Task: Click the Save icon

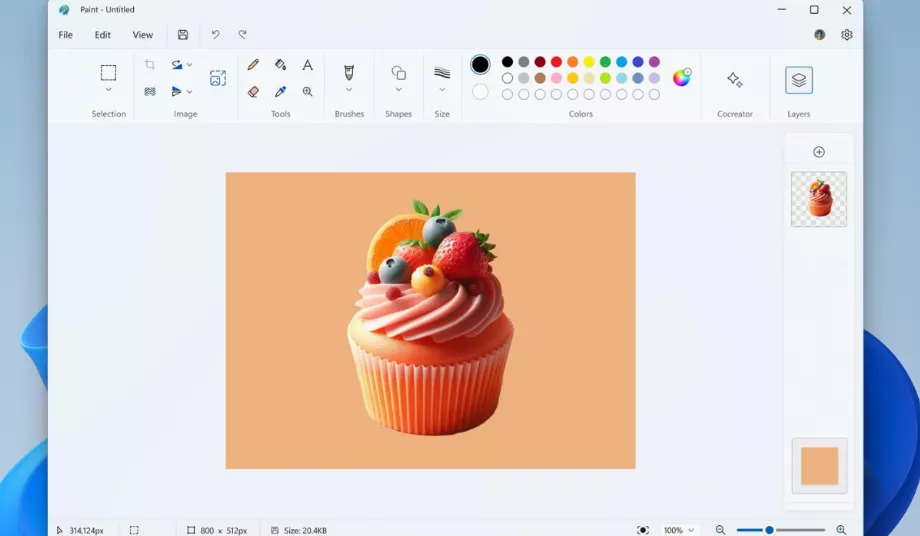Action: point(183,35)
